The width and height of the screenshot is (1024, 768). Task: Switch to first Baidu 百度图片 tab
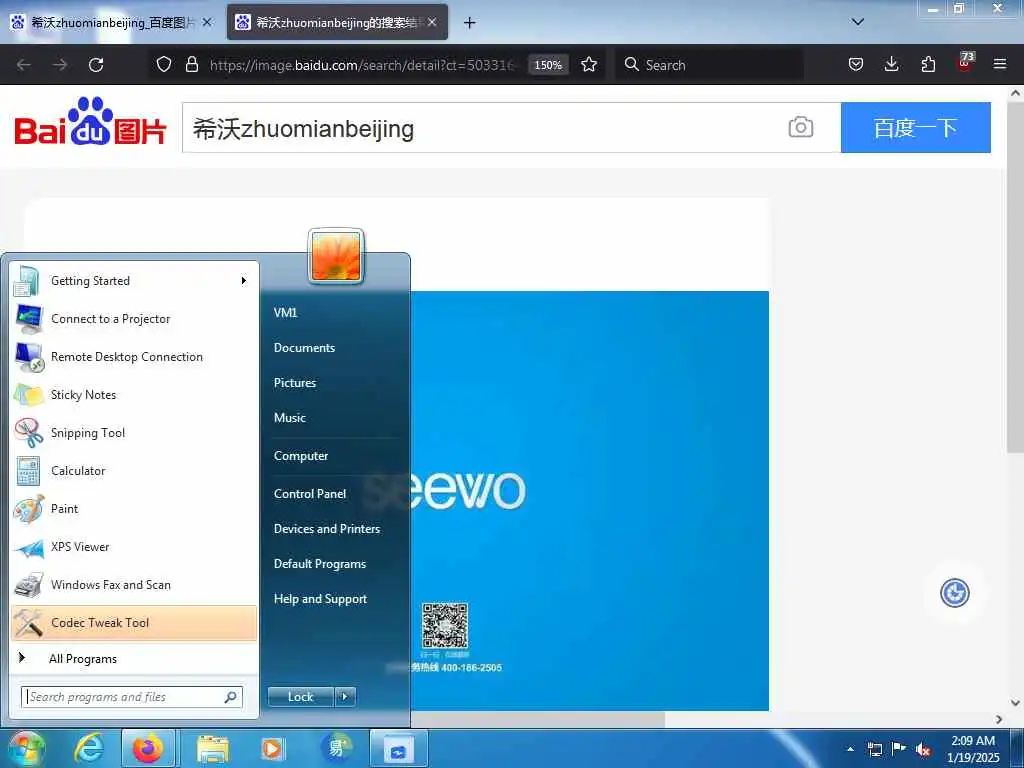111,22
